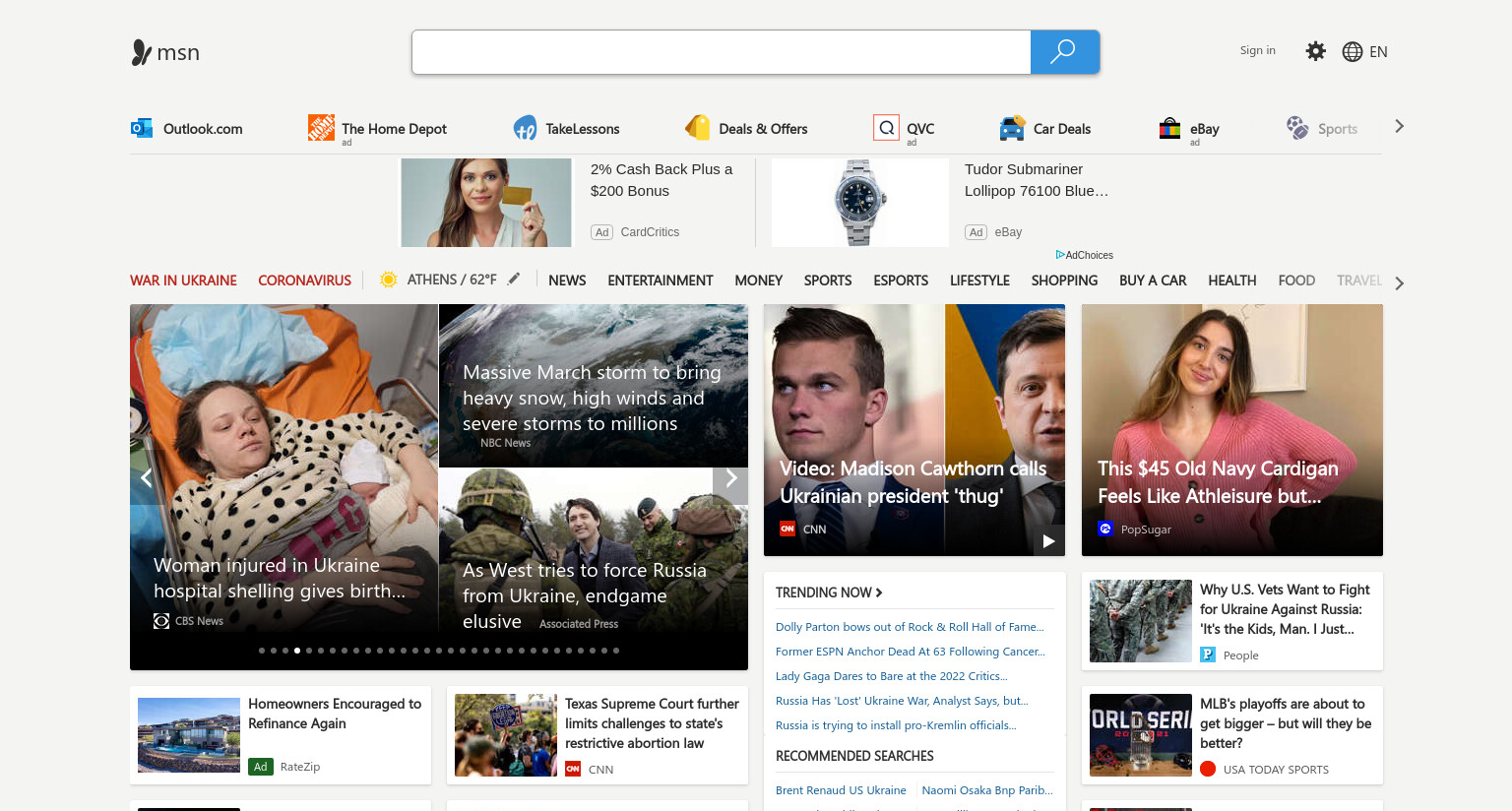Open the Coronavirus tab
This screenshot has height=811, width=1512.
(304, 281)
